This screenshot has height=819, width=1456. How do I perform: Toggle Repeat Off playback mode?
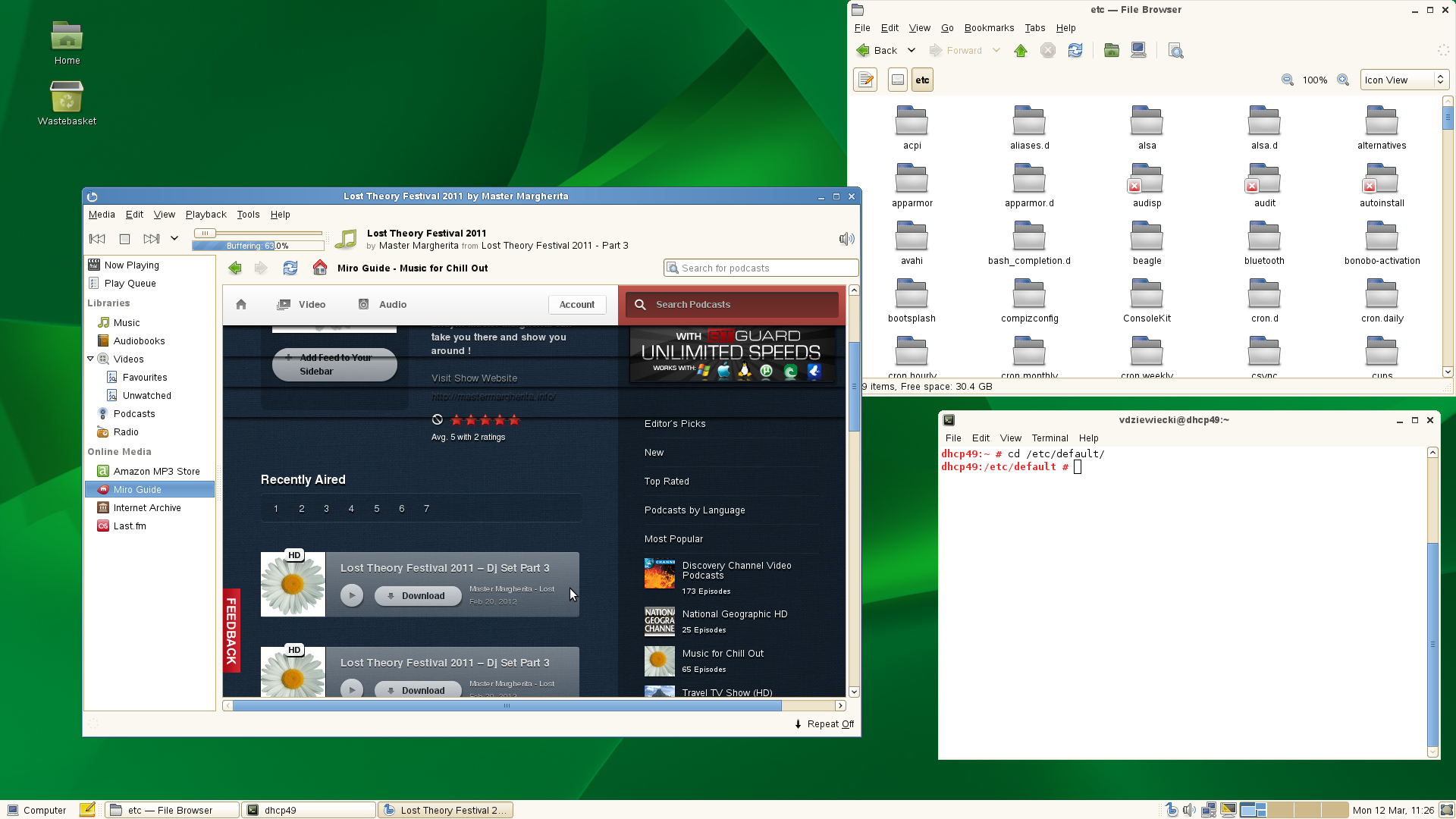pos(824,724)
